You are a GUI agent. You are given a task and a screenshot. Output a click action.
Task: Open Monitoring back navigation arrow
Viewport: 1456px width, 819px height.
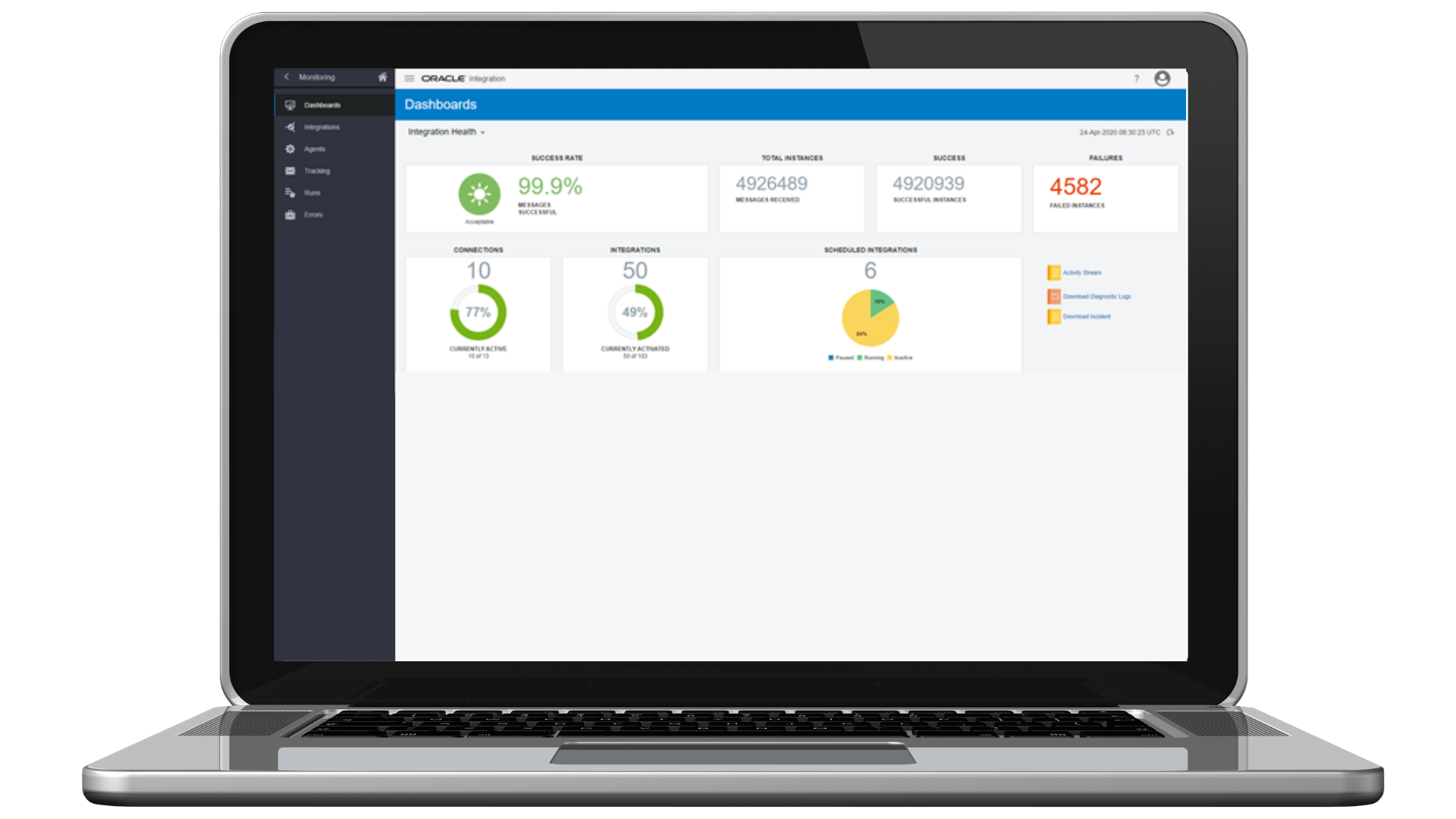pos(285,77)
